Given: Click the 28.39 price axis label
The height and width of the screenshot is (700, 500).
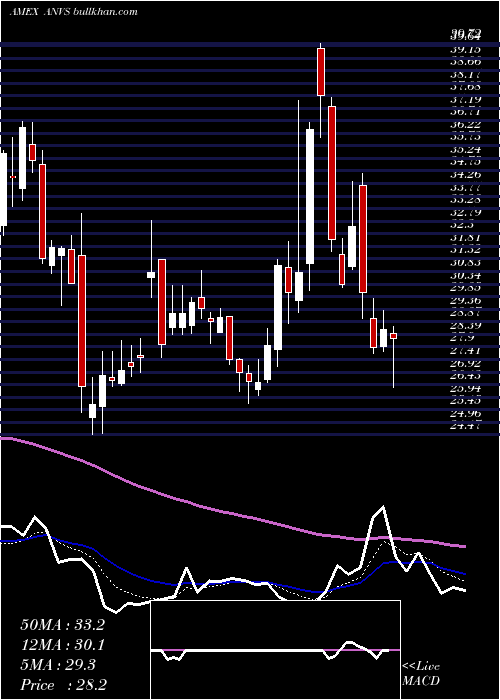Looking at the screenshot, I should (x=465, y=325).
